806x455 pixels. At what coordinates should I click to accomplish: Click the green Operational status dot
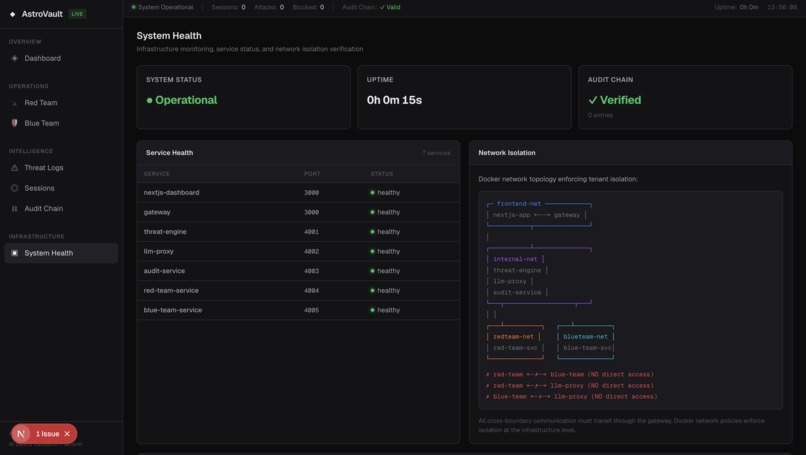[x=150, y=100]
